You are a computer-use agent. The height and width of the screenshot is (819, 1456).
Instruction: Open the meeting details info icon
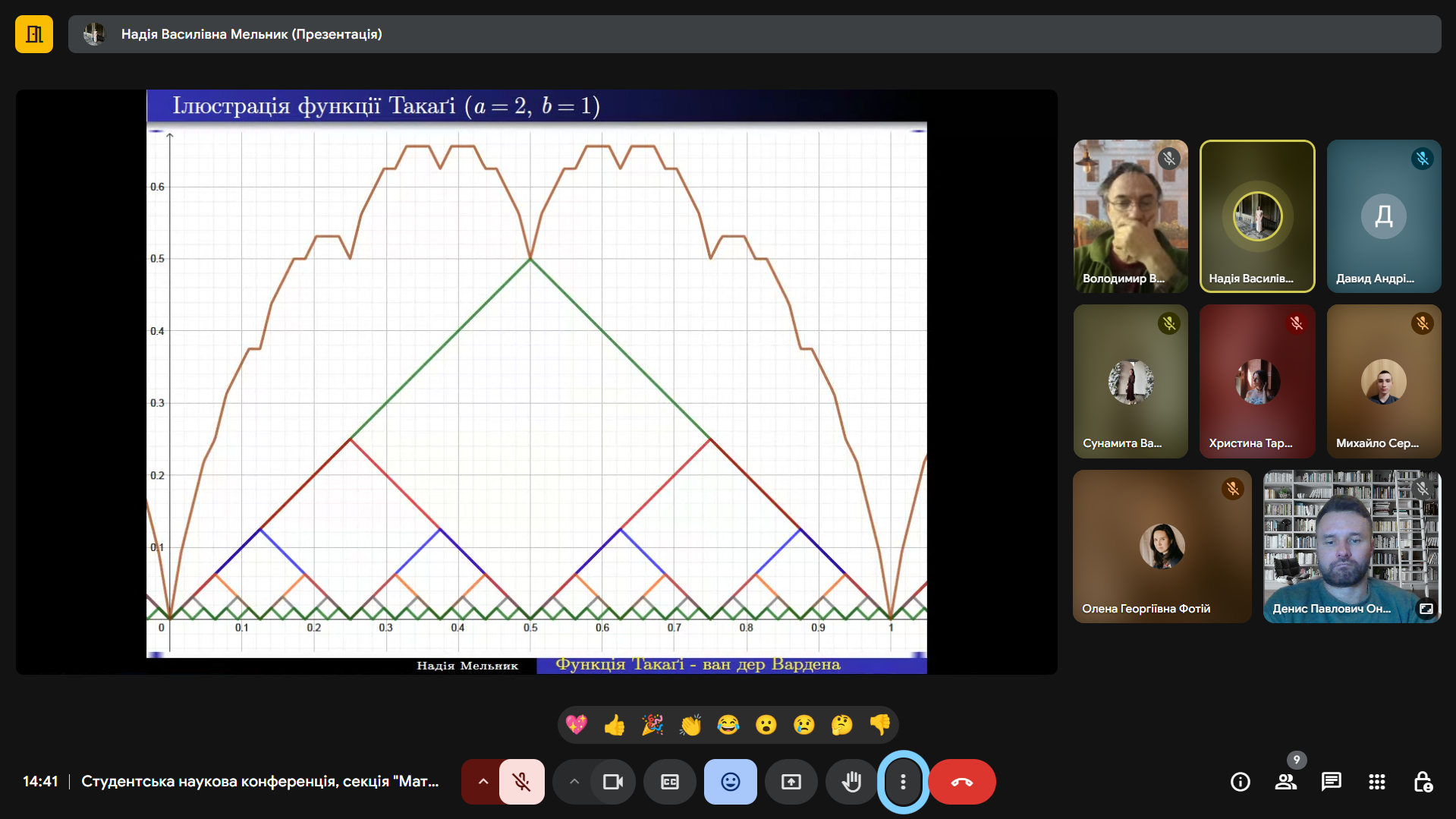(x=1241, y=782)
